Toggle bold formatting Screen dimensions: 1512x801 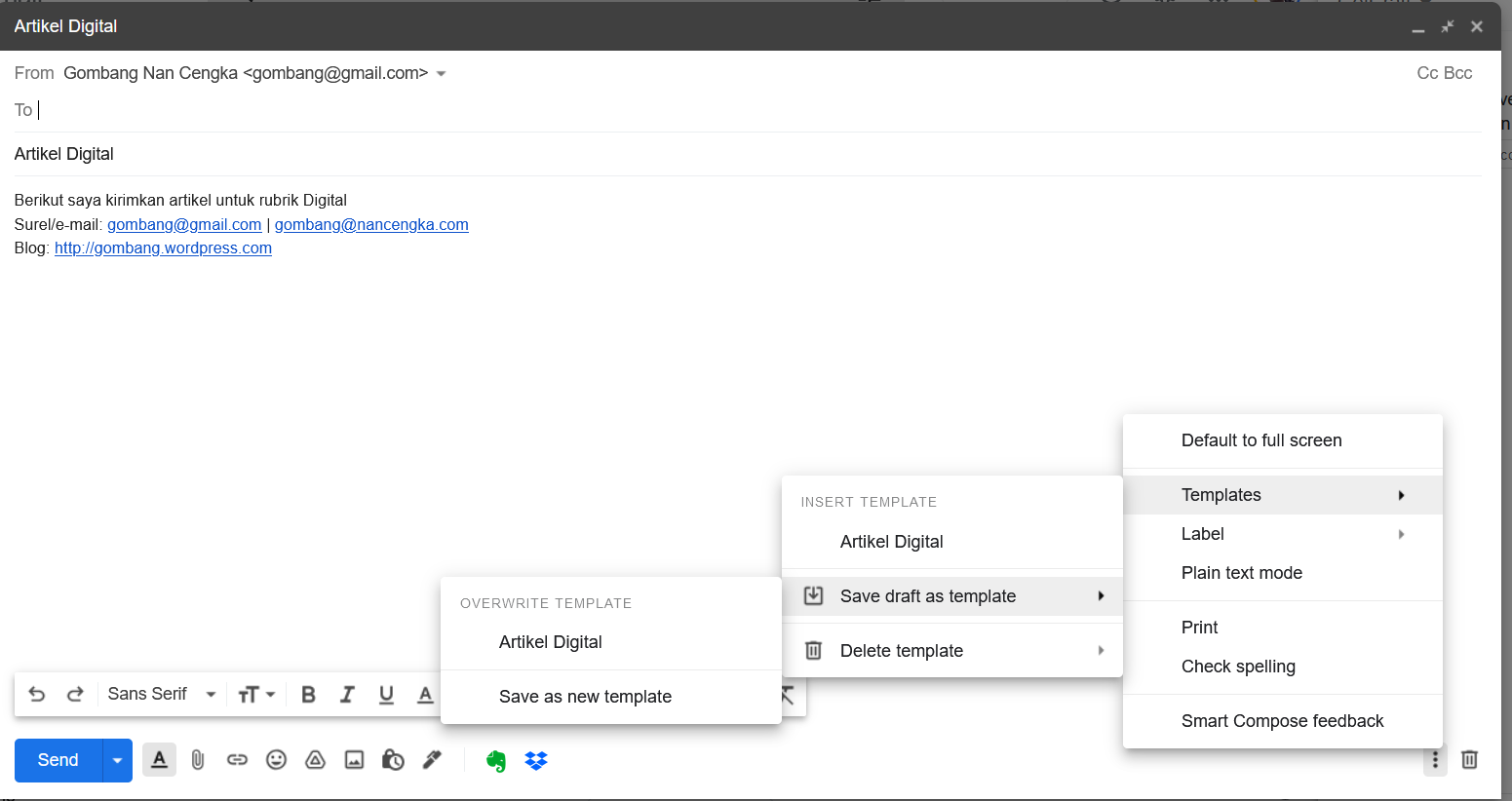pyautogui.click(x=308, y=694)
